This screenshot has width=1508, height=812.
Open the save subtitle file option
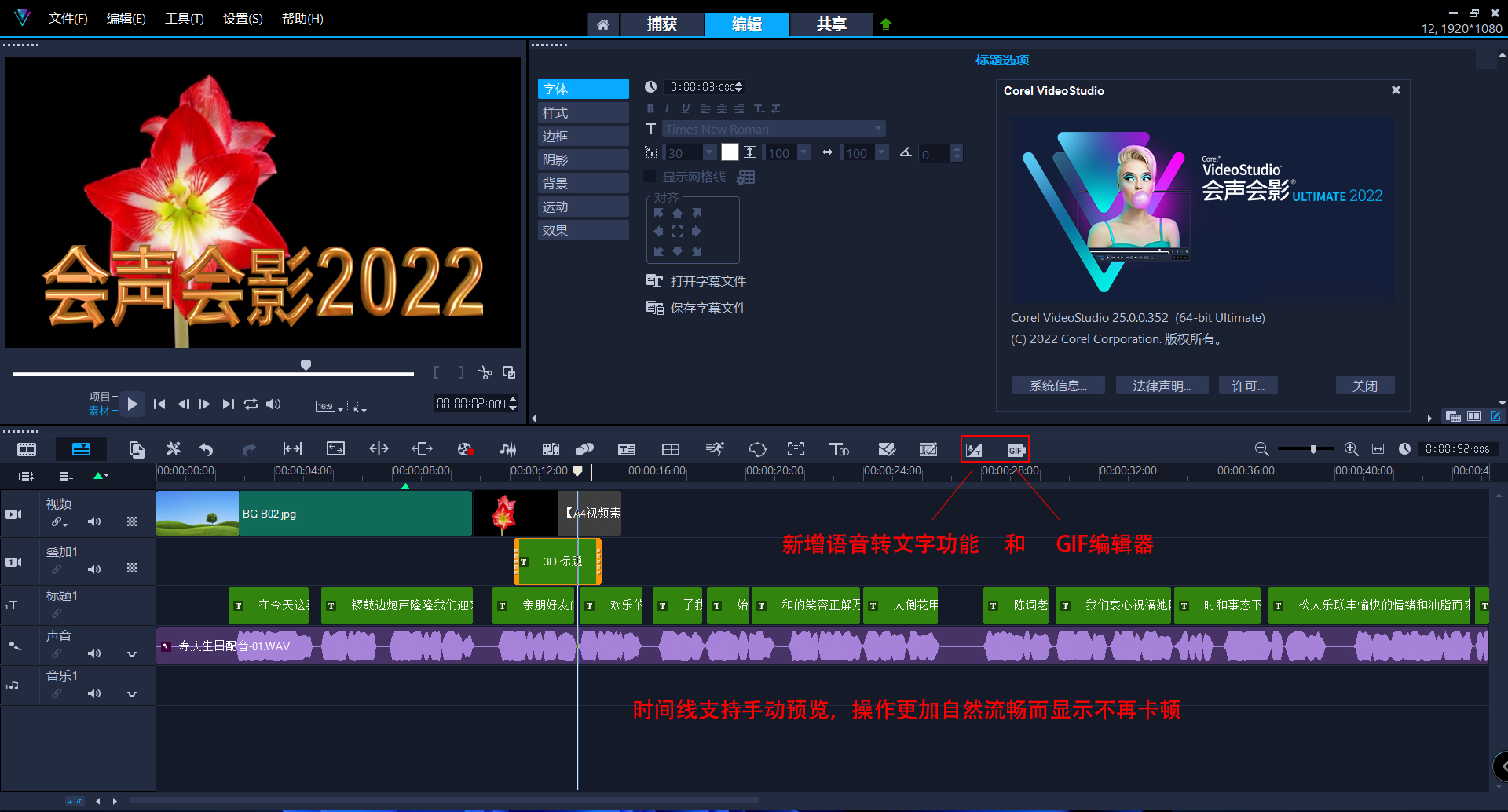point(696,308)
